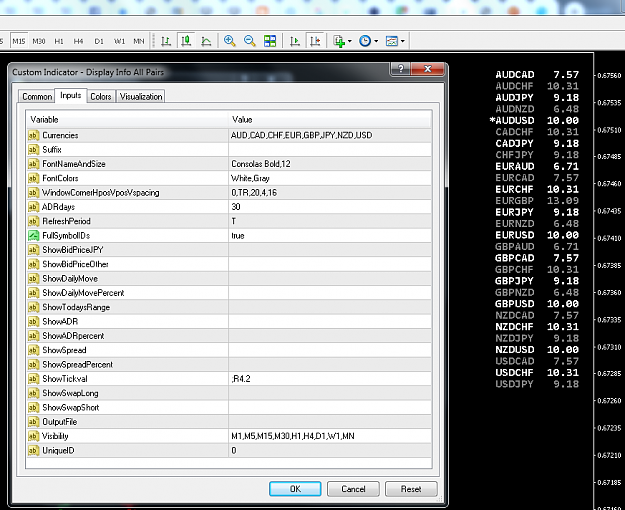
Task: Switch chart to H1 timeframe
Action: (x=59, y=41)
